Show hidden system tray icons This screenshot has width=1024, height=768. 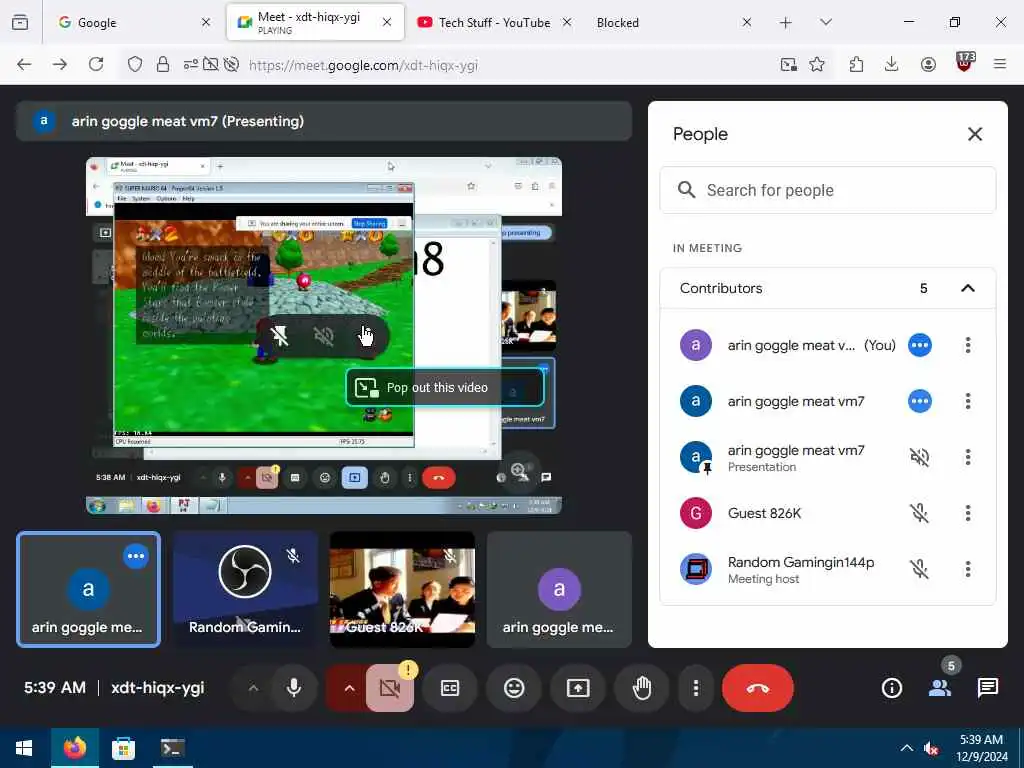906,748
